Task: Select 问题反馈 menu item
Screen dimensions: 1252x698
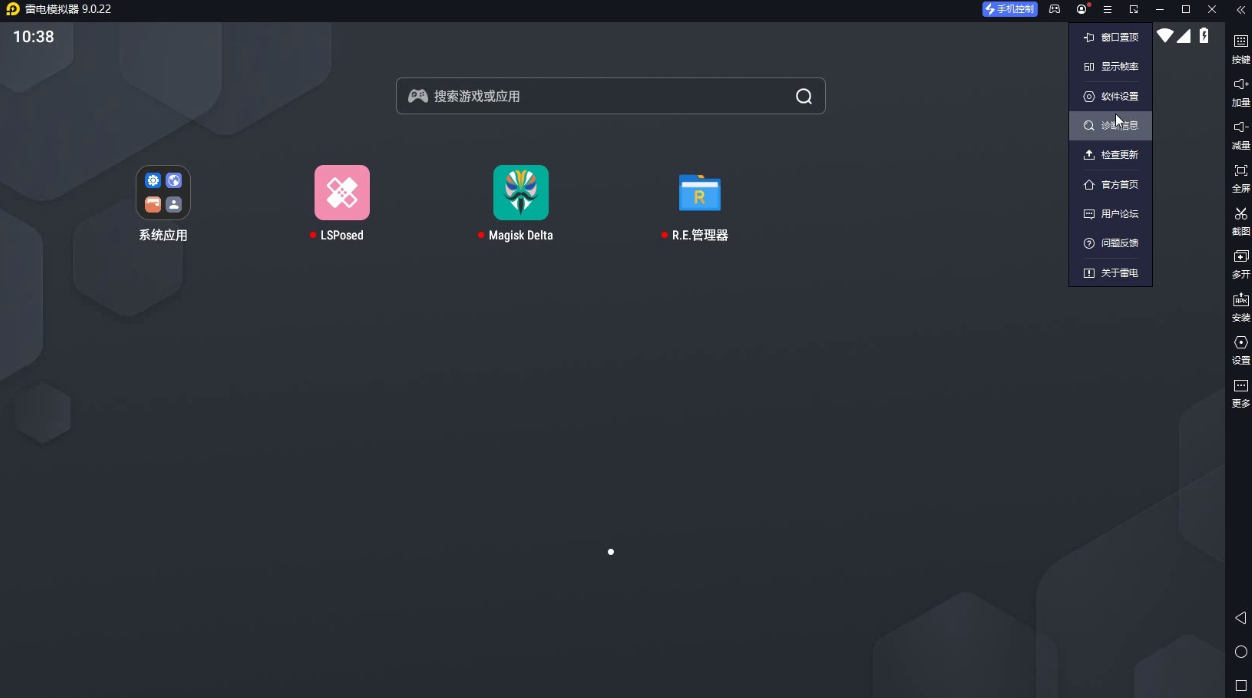Action: click(x=1110, y=243)
